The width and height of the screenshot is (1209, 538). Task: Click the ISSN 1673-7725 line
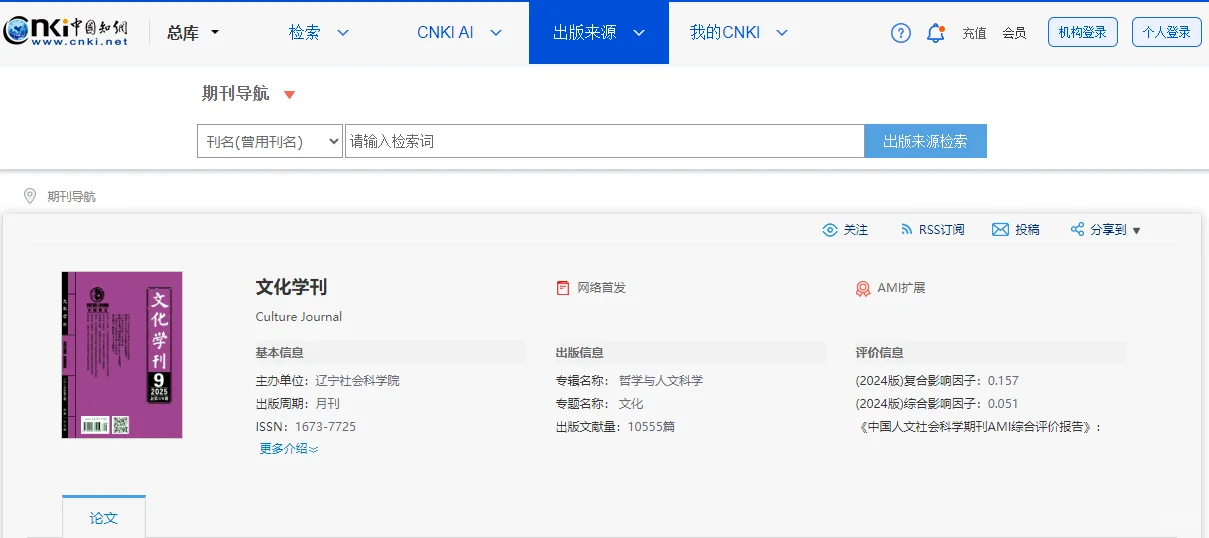click(306, 427)
